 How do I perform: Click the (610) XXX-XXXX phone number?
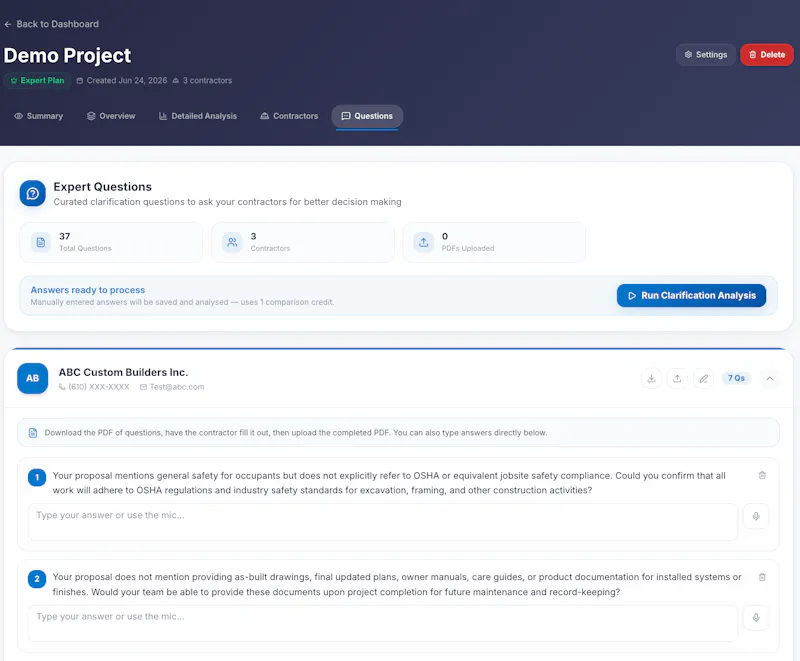98,387
